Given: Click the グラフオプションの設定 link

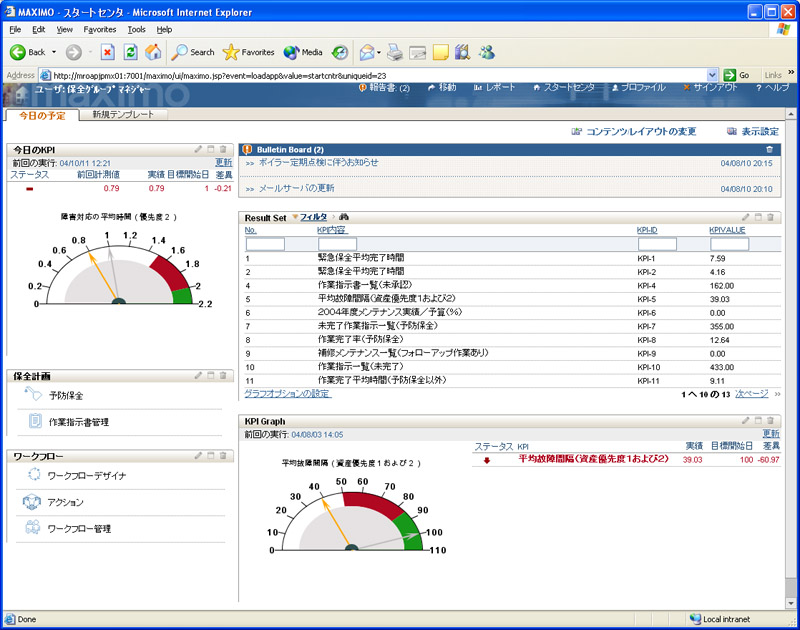Looking at the screenshot, I should click(288, 394).
